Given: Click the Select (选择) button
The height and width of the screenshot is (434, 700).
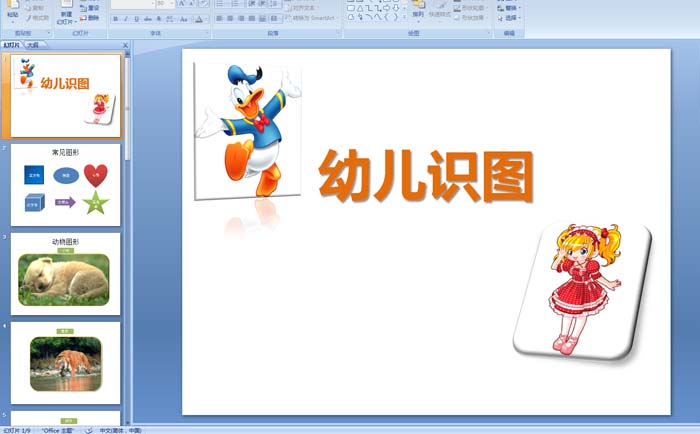Looking at the screenshot, I should pos(509,18).
